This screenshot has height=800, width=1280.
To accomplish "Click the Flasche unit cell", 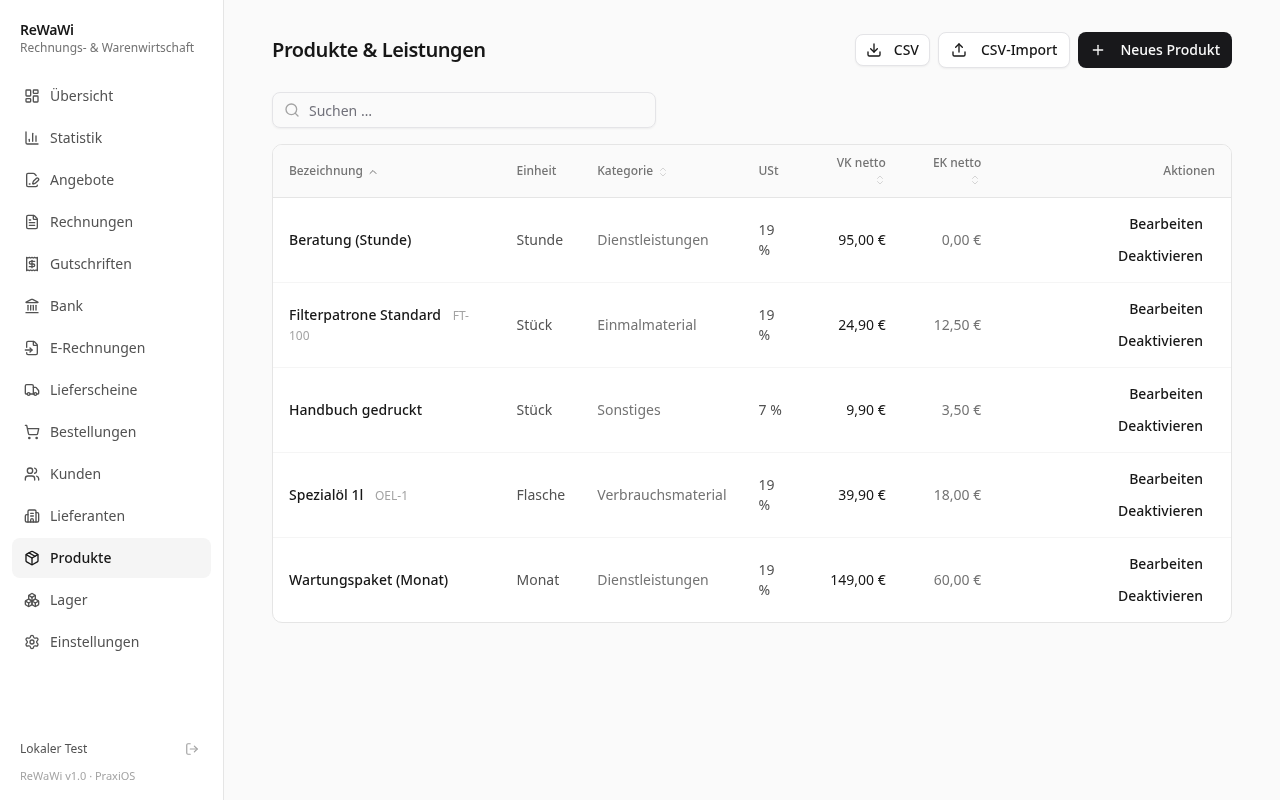I will (540, 495).
